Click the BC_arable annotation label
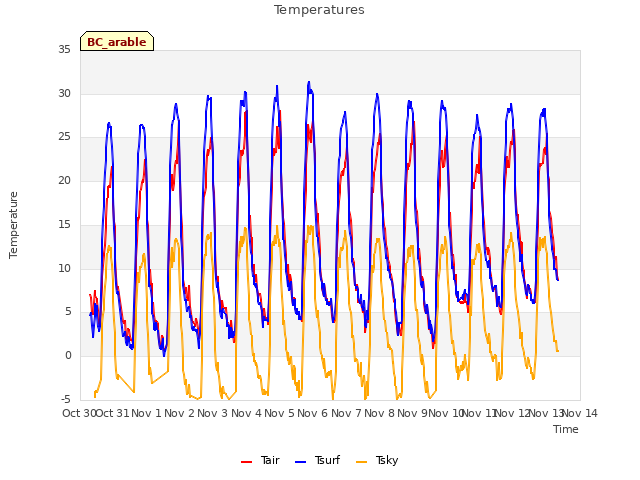The image size is (640, 480). 117,41
